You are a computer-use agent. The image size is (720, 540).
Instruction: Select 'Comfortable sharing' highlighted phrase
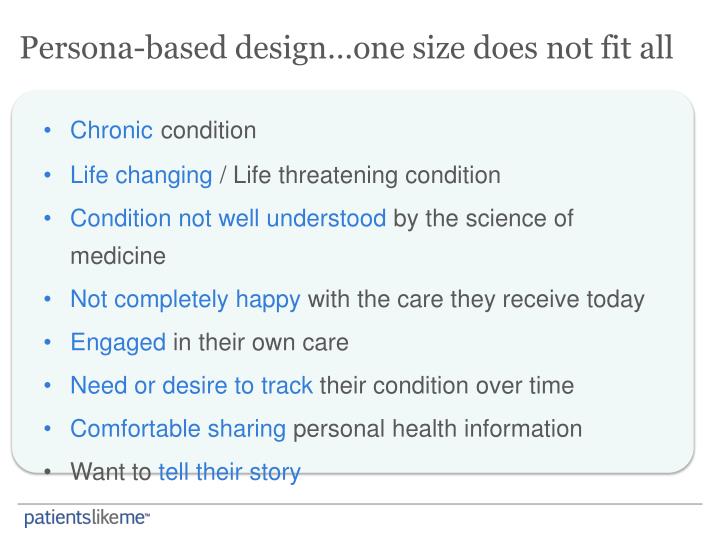(178, 429)
